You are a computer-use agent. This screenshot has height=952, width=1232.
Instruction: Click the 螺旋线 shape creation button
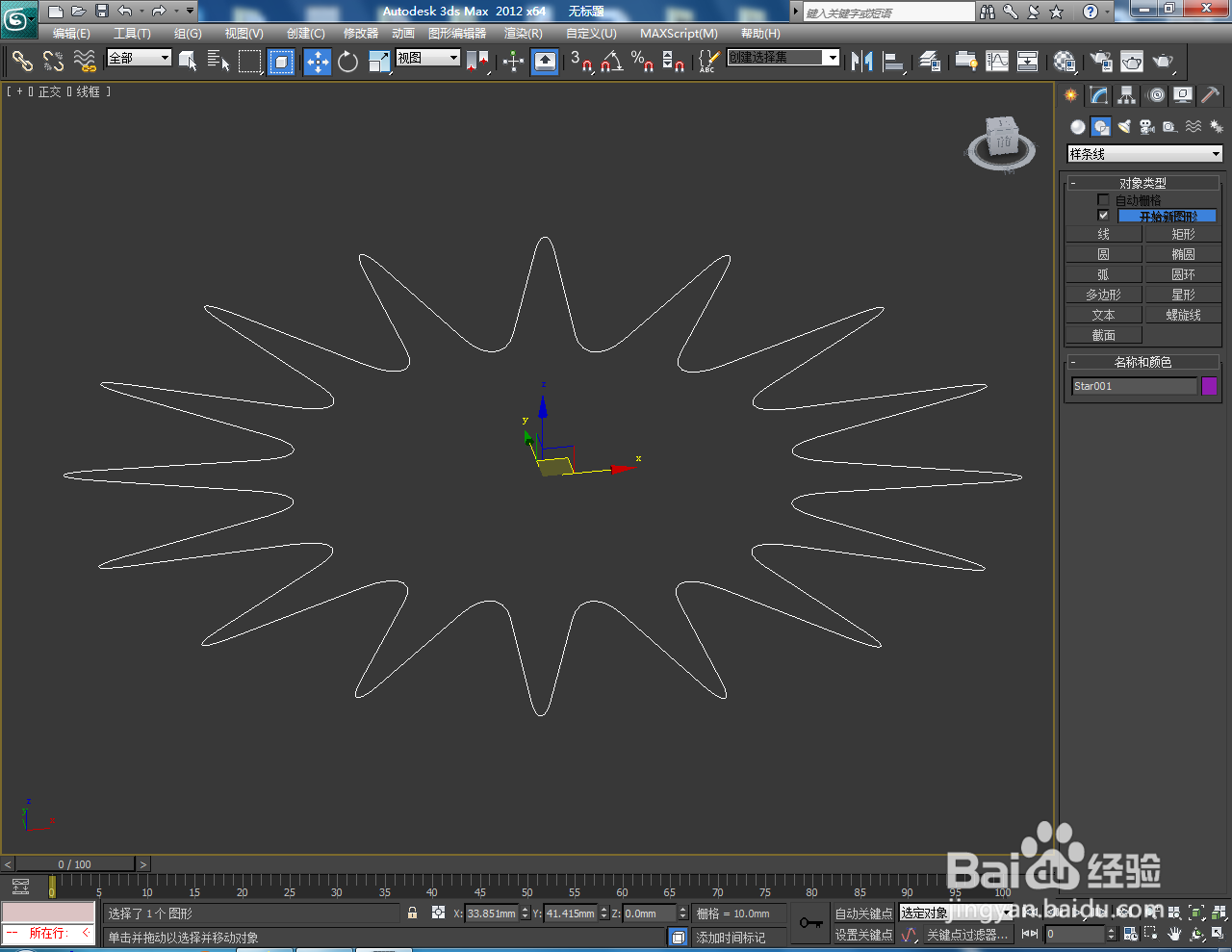pyautogui.click(x=1183, y=314)
